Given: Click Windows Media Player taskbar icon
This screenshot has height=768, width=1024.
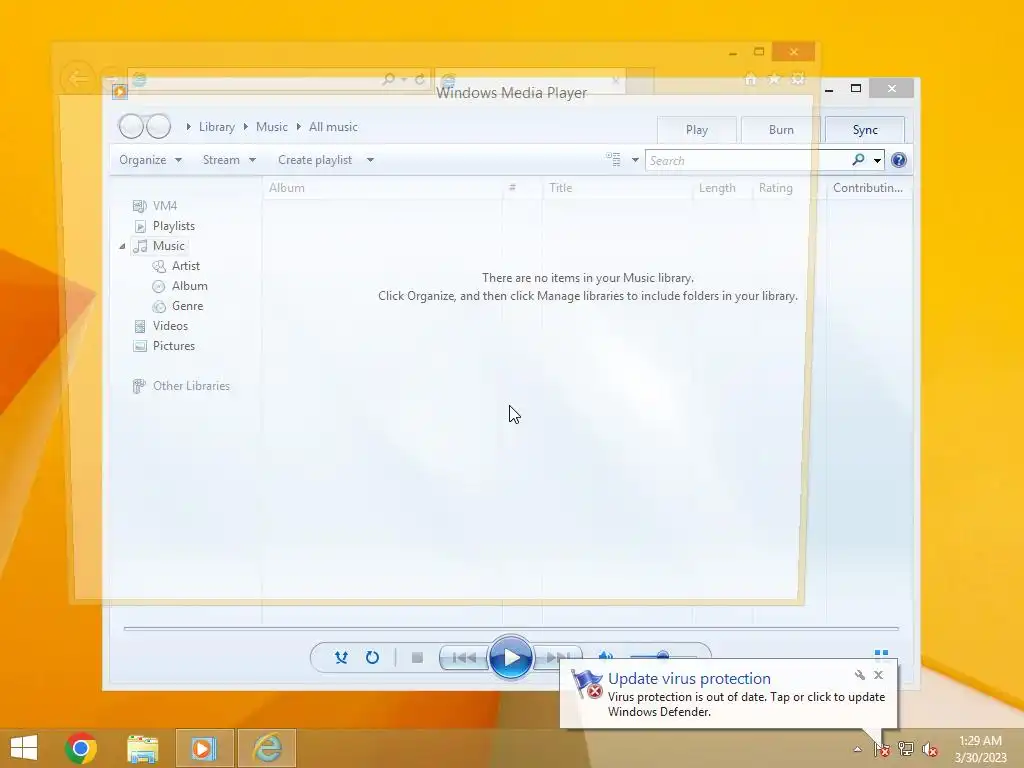Looking at the screenshot, I should [204, 748].
